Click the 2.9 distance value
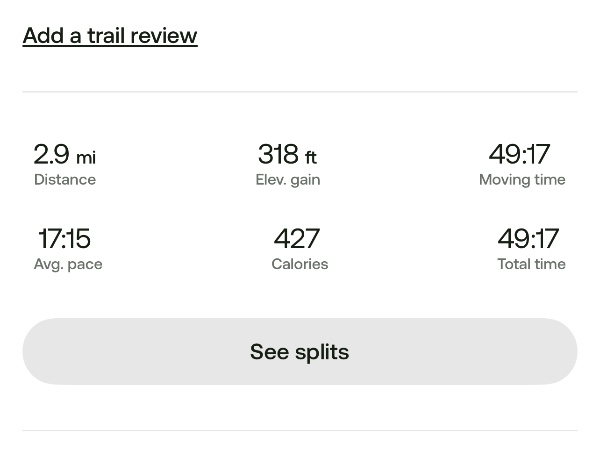This screenshot has height=450, width=600. tap(52, 154)
